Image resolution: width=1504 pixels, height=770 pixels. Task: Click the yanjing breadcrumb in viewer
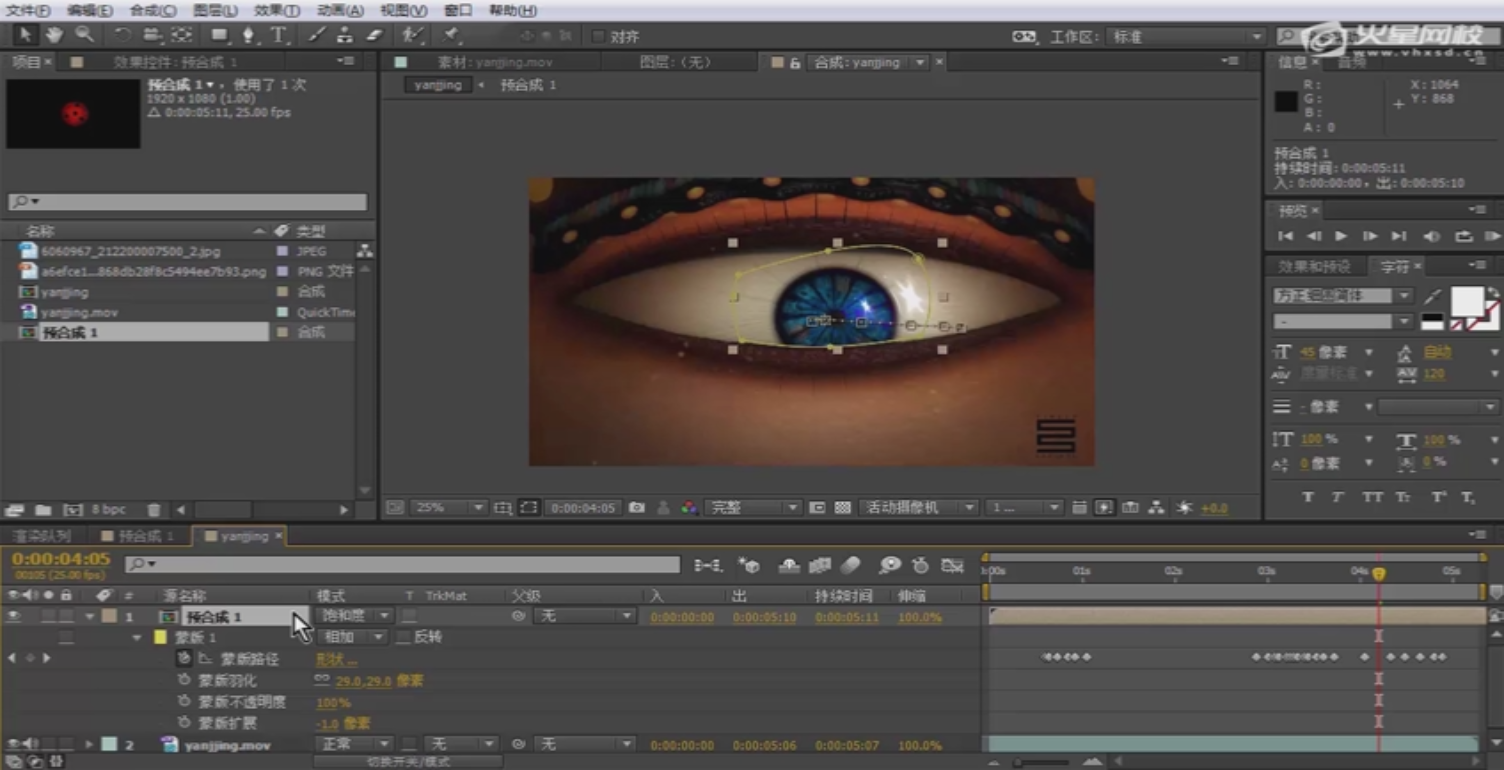point(438,85)
